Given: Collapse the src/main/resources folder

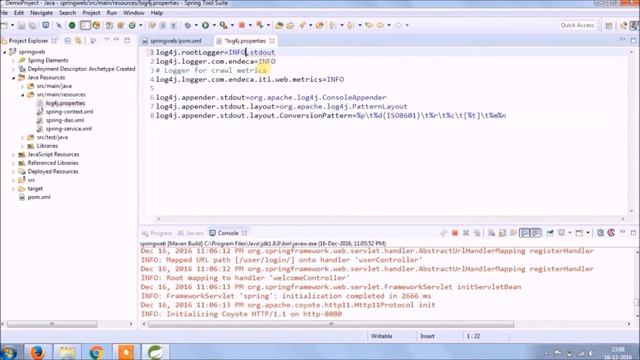Looking at the screenshot, I should (x=22, y=95).
